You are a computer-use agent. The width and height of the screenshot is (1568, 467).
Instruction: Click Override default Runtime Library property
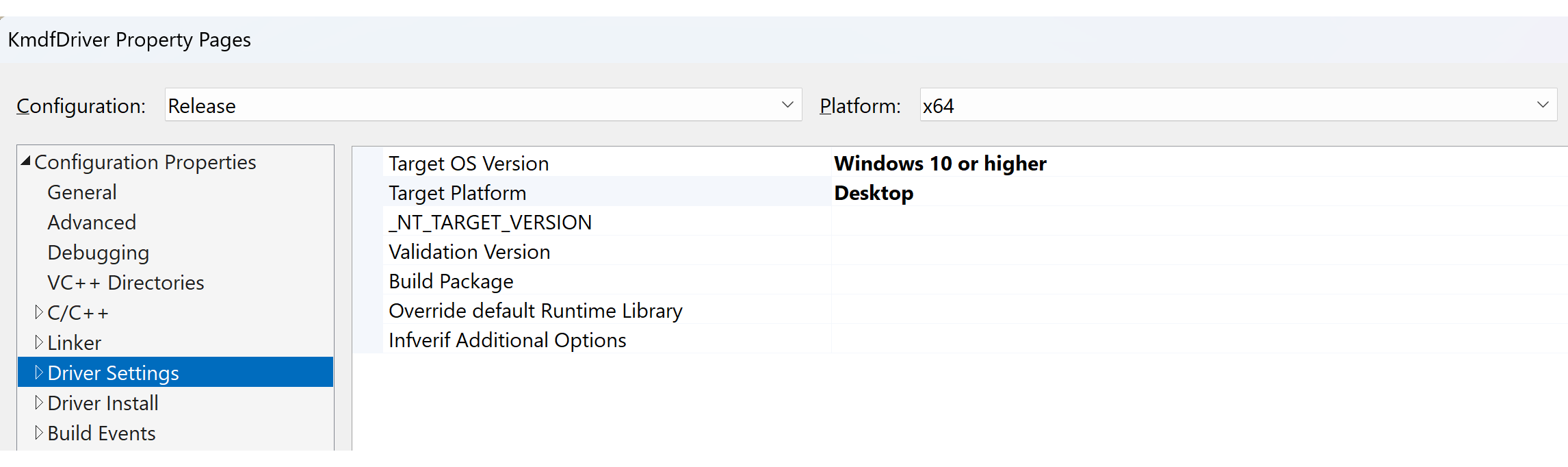536,310
